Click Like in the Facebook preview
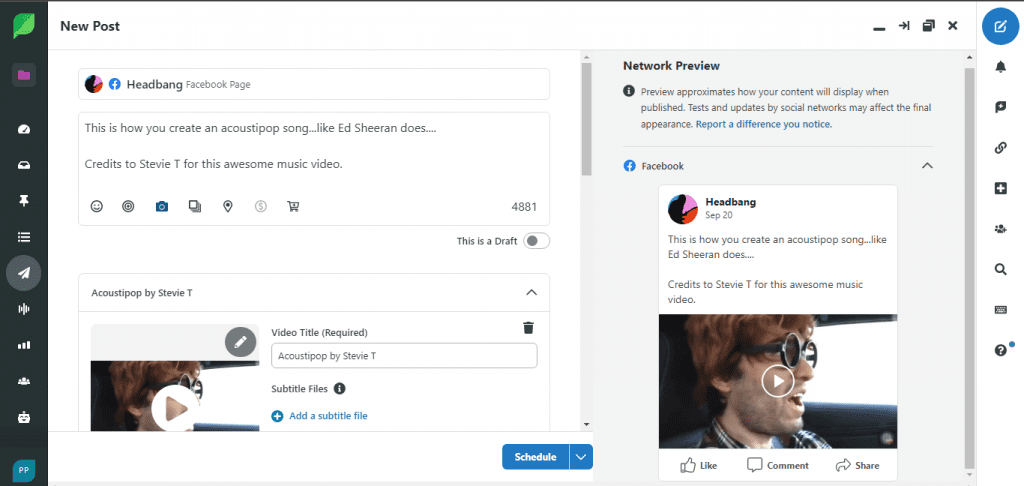 (x=699, y=465)
